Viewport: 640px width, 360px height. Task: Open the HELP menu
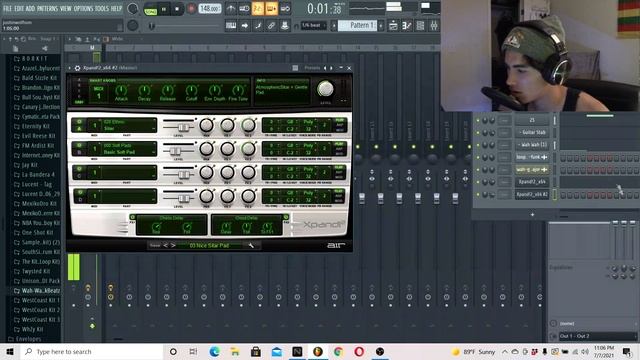(x=117, y=8)
